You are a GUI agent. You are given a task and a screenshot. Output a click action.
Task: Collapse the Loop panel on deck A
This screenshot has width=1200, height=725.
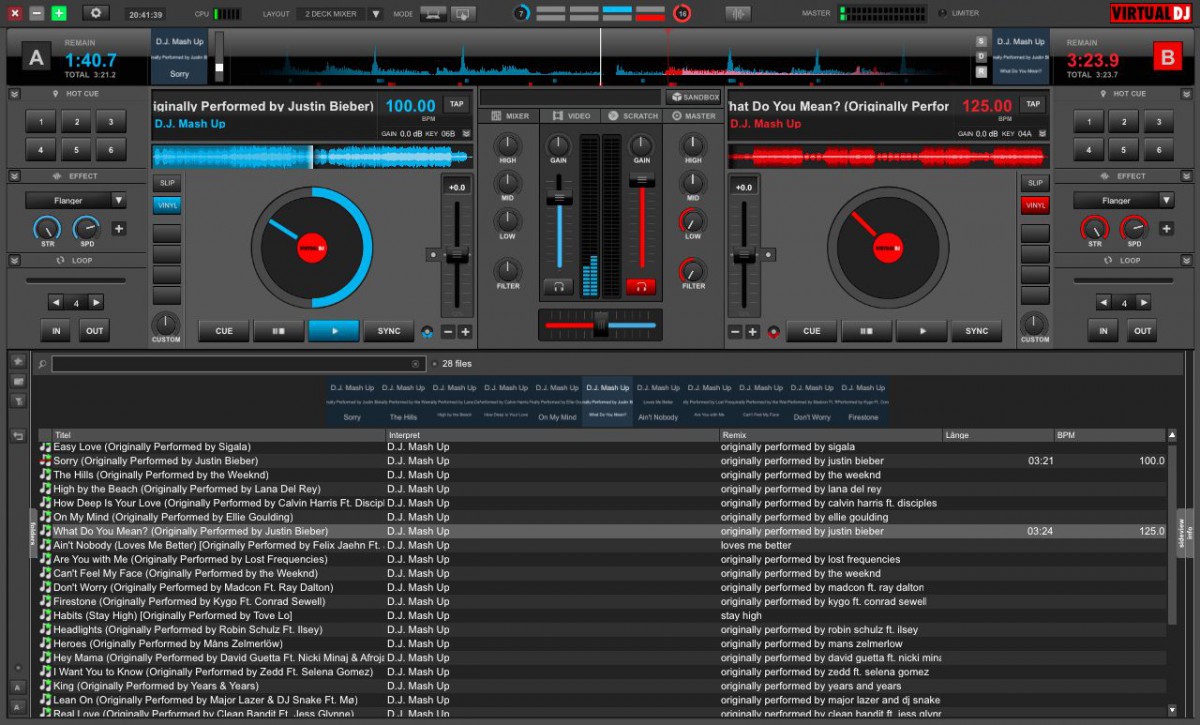tap(15, 260)
